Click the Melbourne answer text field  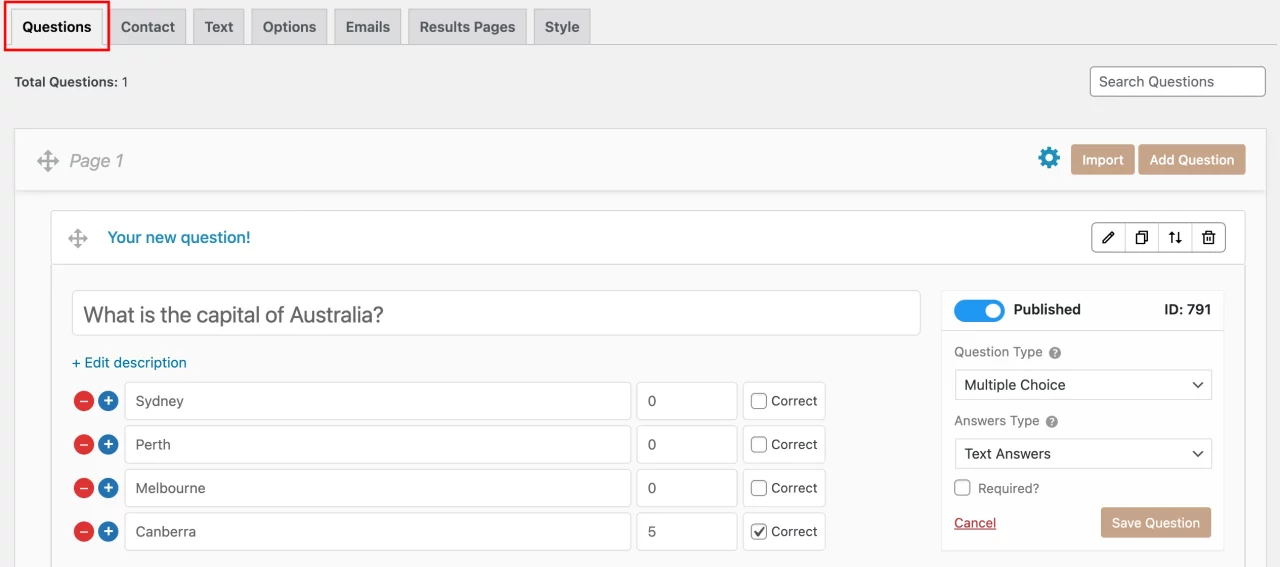pyautogui.click(x=378, y=488)
